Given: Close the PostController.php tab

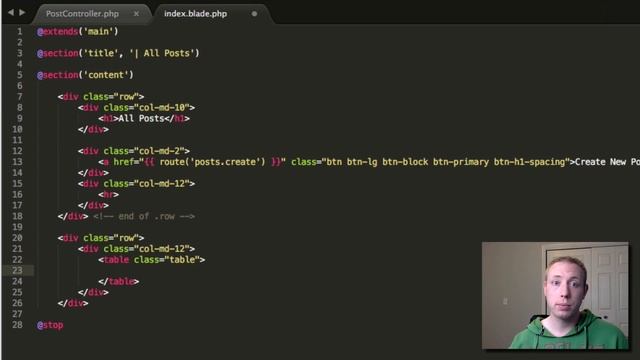Looking at the screenshot, I should click(136, 13).
